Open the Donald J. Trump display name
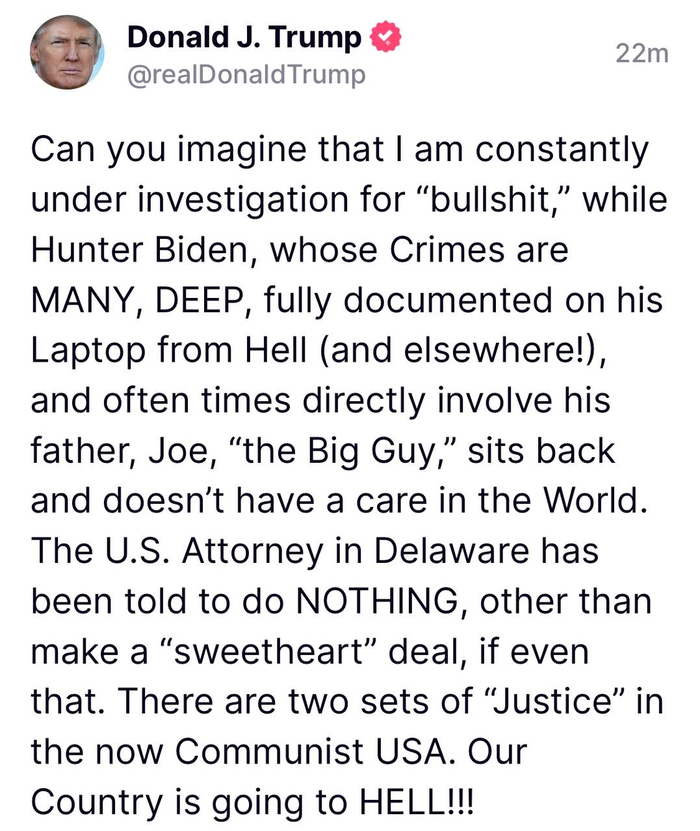This screenshot has height=831, width=700. point(245,39)
